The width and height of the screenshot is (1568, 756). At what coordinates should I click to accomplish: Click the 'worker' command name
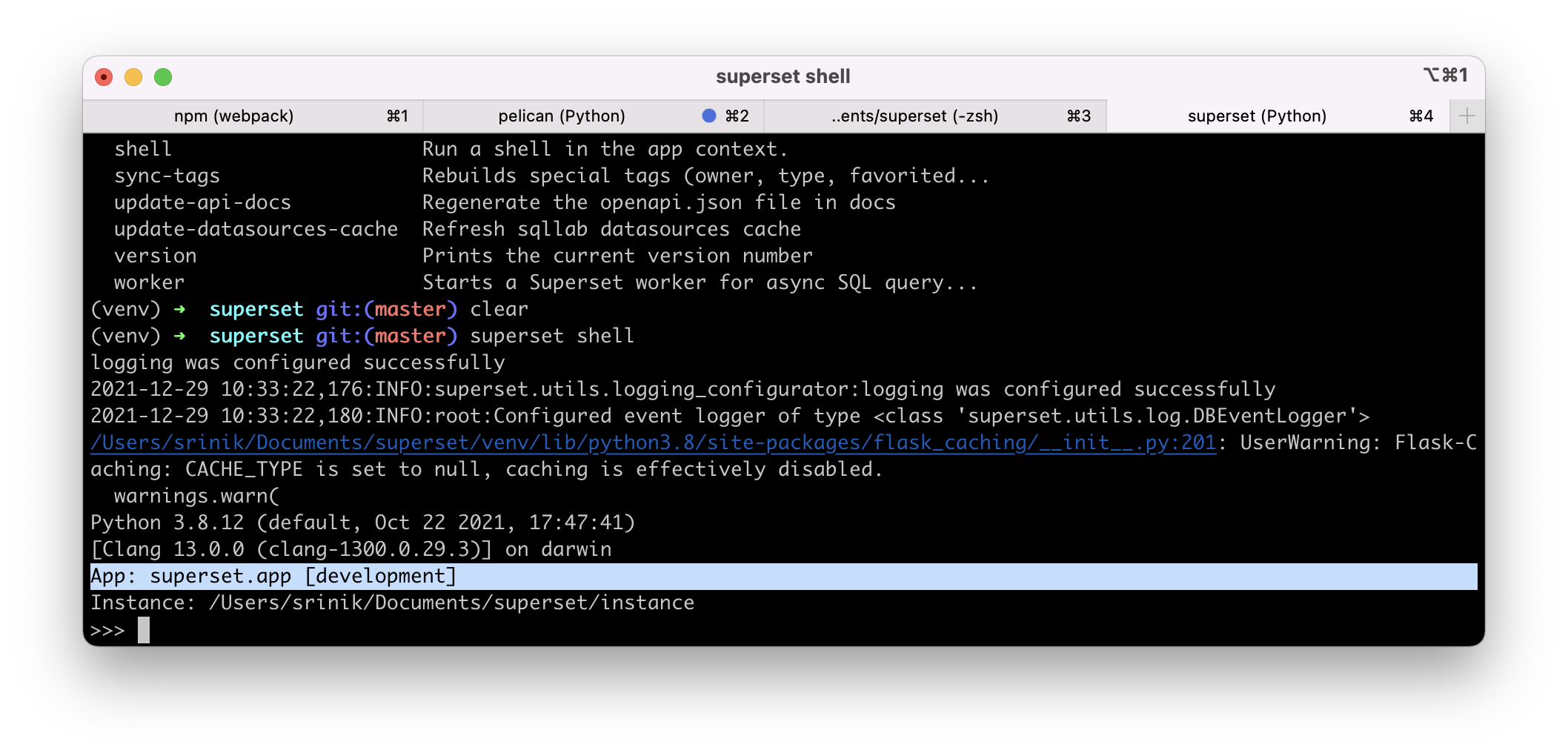pyautogui.click(x=149, y=282)
